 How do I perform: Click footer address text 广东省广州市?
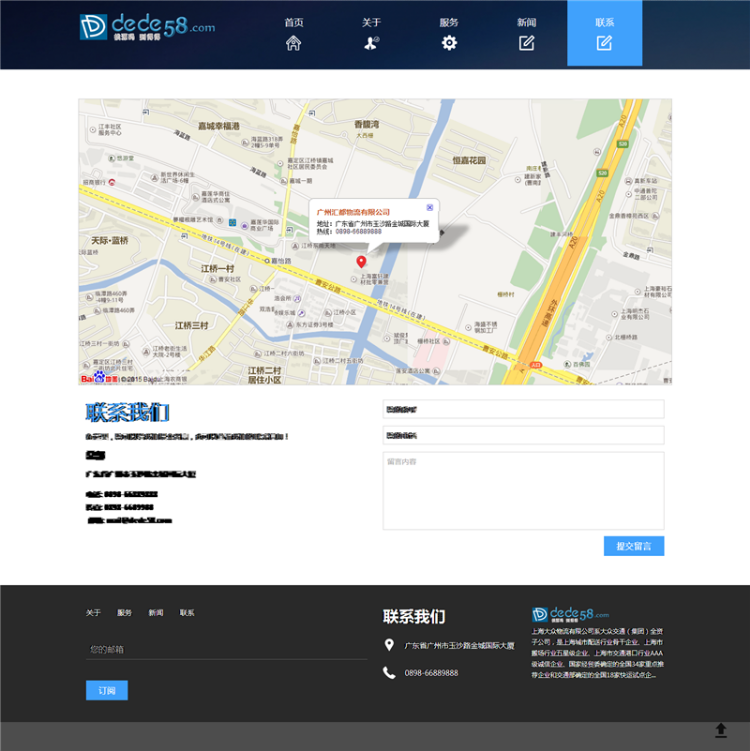click(x=459, y=646)
